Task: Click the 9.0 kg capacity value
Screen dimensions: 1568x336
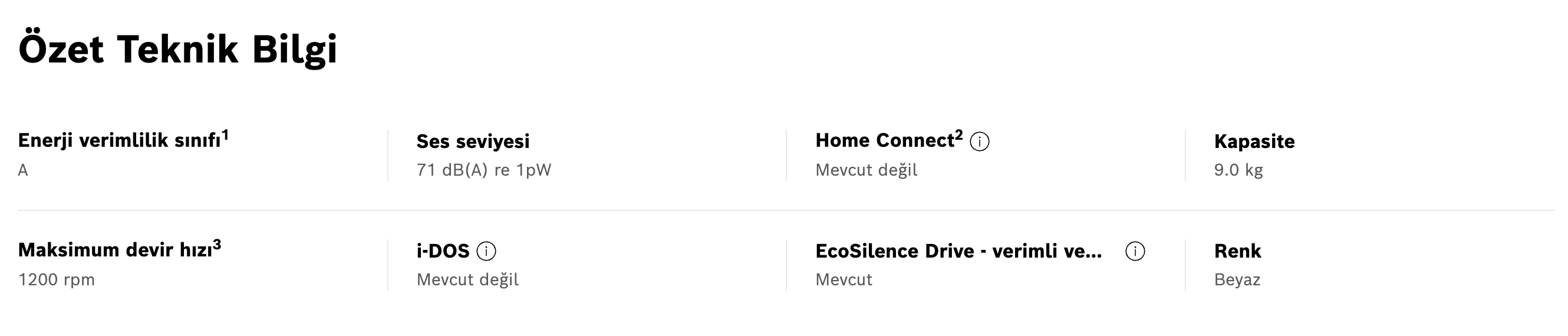Action: 1238,170
